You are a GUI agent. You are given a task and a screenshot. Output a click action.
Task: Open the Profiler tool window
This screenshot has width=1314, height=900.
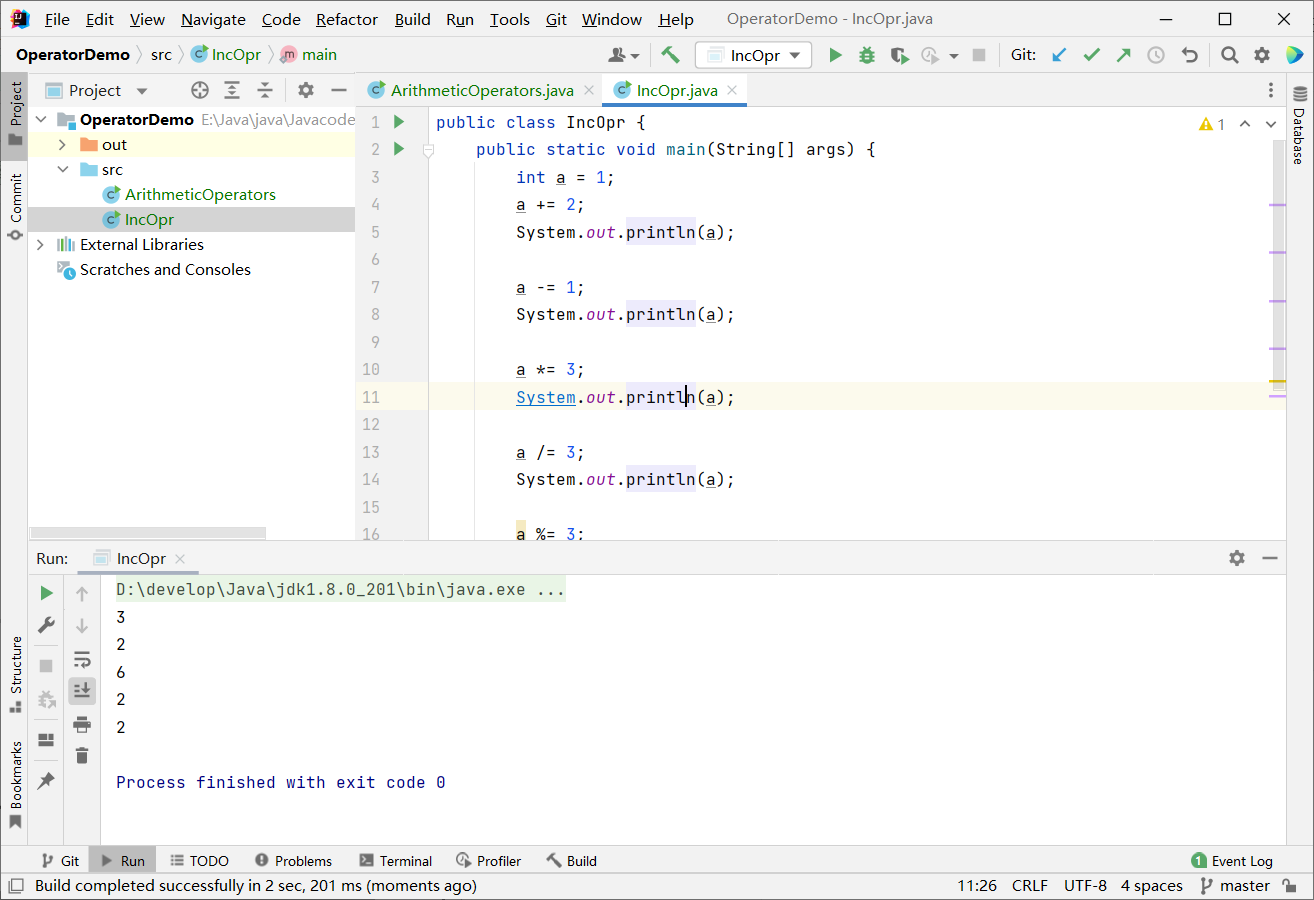pos(488,860)
